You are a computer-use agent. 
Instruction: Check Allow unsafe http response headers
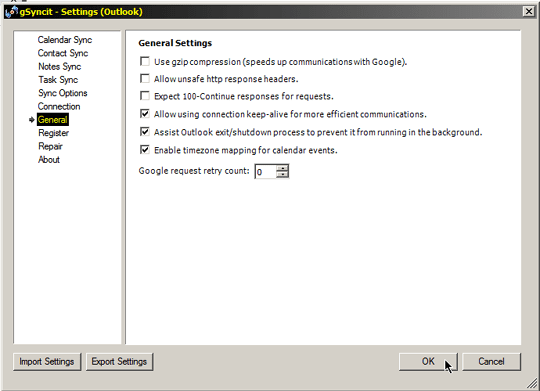145,79
